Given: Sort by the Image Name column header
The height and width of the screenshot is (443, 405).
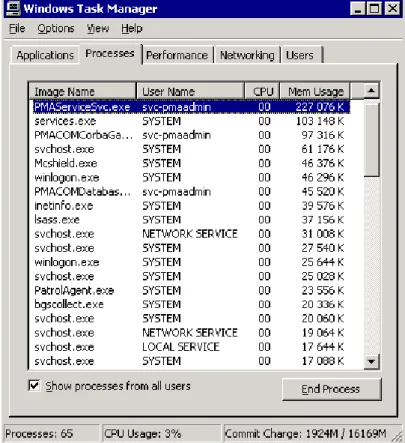Looking at the screenshot, I should click(x=82, y=91).
